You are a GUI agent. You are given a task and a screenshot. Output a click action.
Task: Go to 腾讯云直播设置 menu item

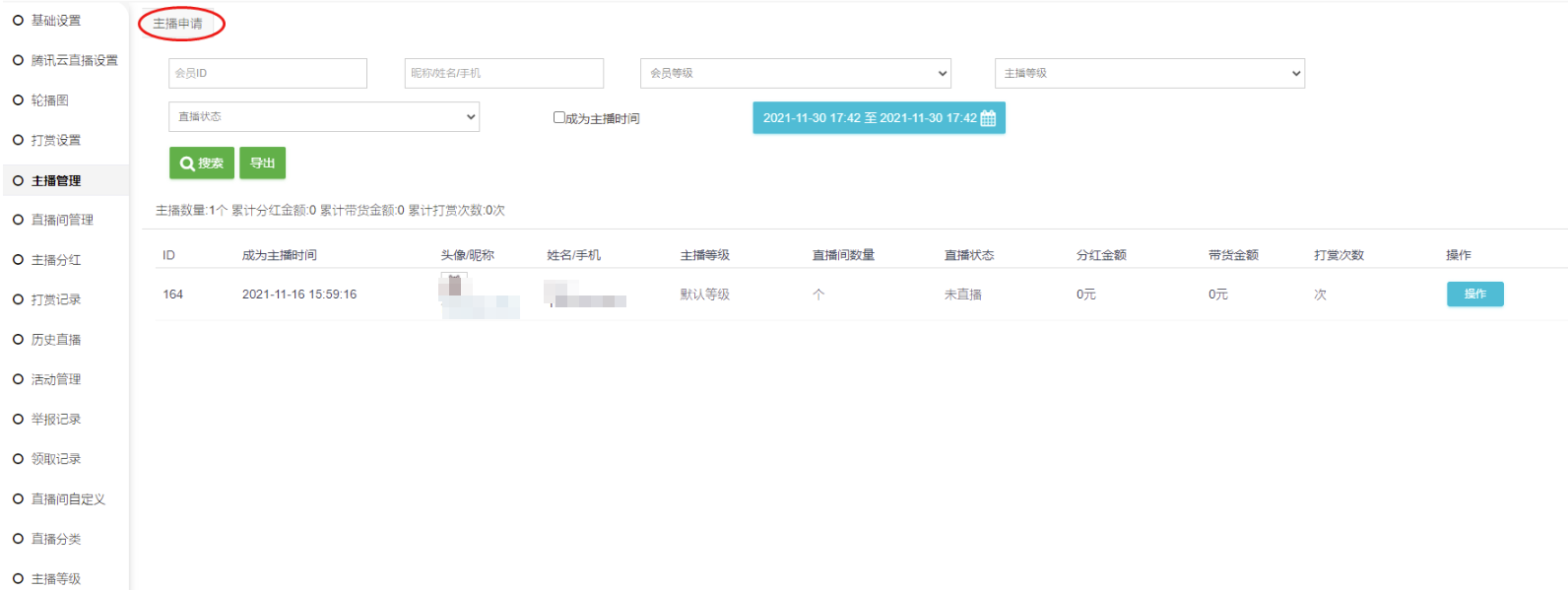(74, 60)
